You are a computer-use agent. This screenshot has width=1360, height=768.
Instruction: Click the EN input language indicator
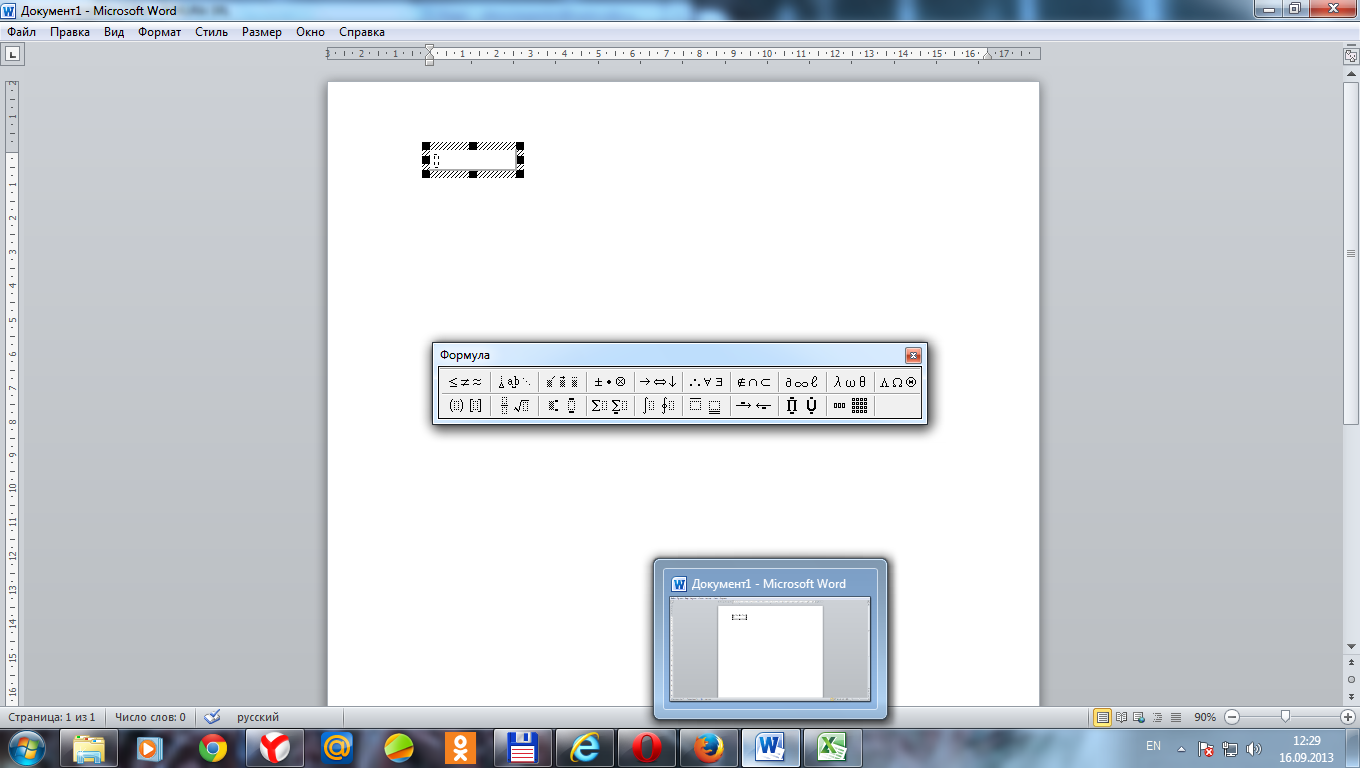[x=1153, y=746]
